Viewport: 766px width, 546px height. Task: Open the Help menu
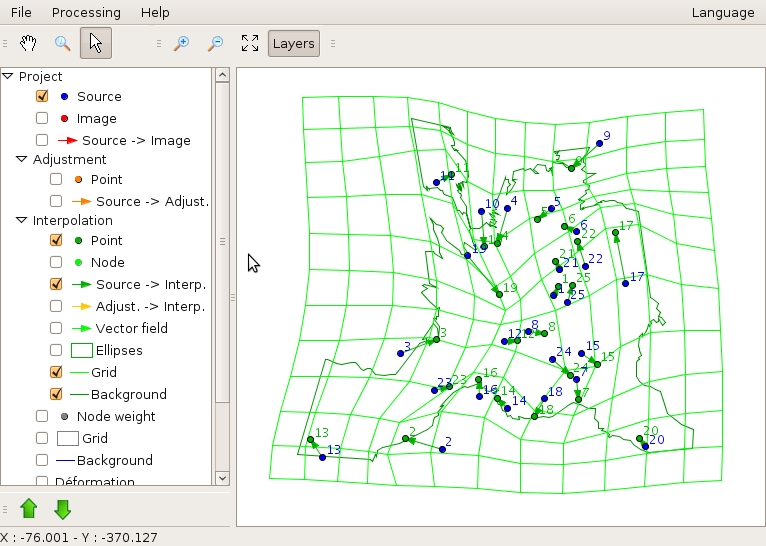click(155, 12)
